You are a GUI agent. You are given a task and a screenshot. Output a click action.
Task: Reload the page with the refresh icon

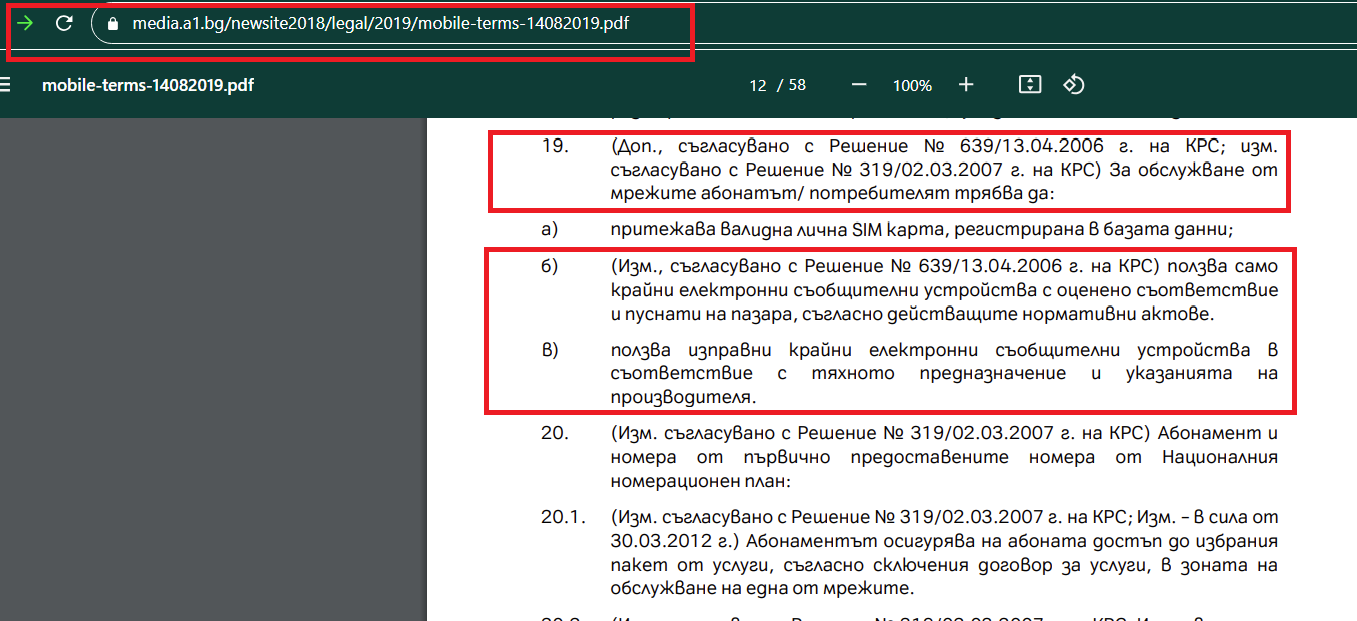(64, 23)
